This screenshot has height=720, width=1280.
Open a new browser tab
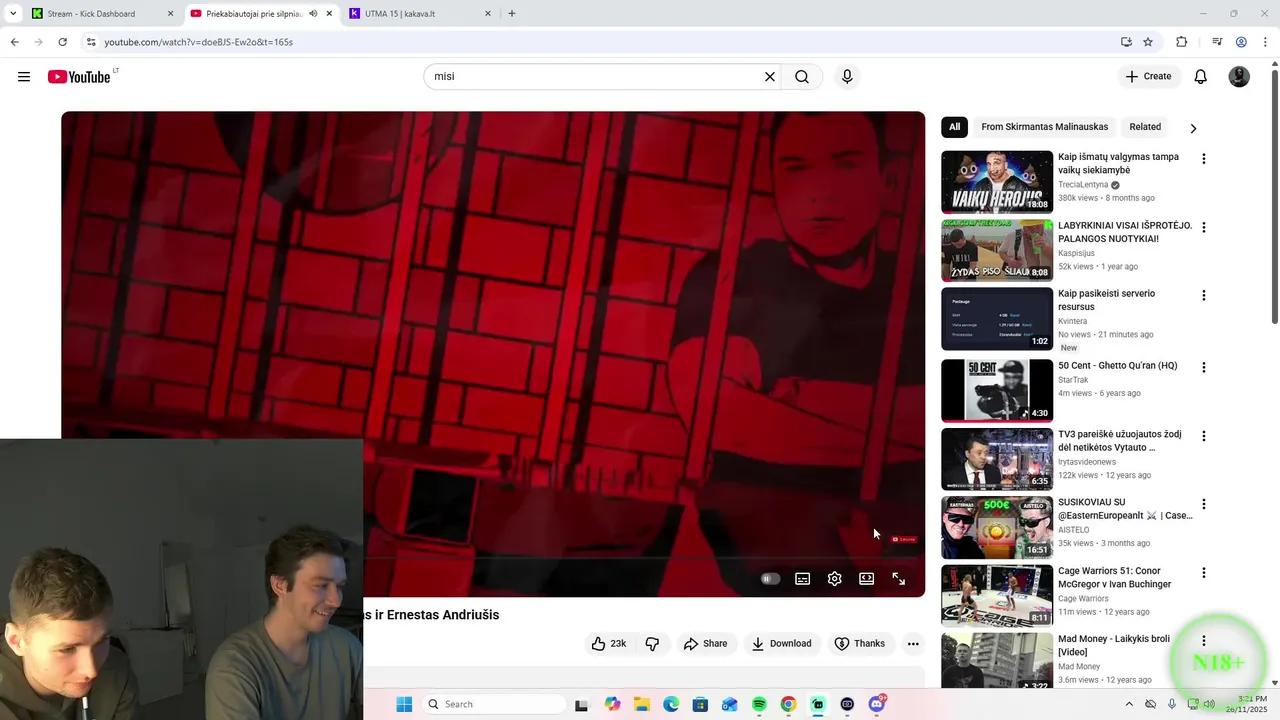pos(512,14)
